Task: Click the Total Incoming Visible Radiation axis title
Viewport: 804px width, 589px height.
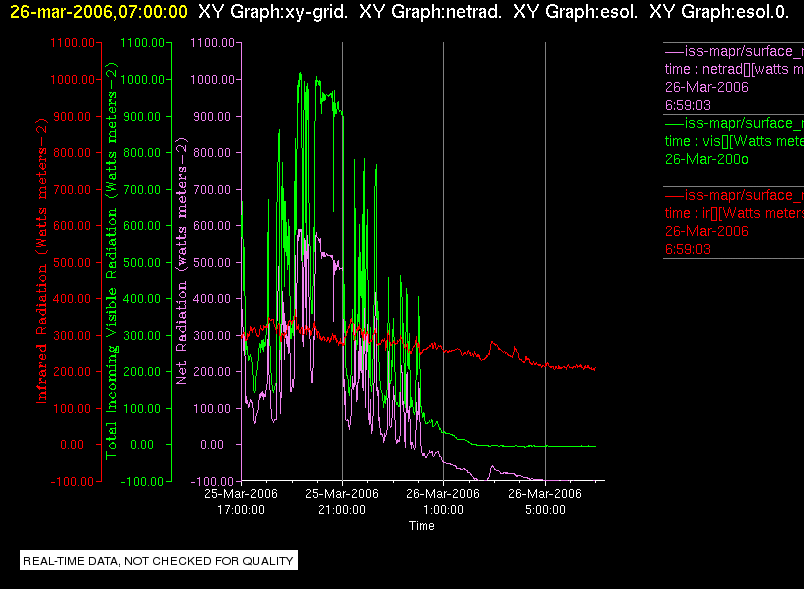Action: coord(112,261)
